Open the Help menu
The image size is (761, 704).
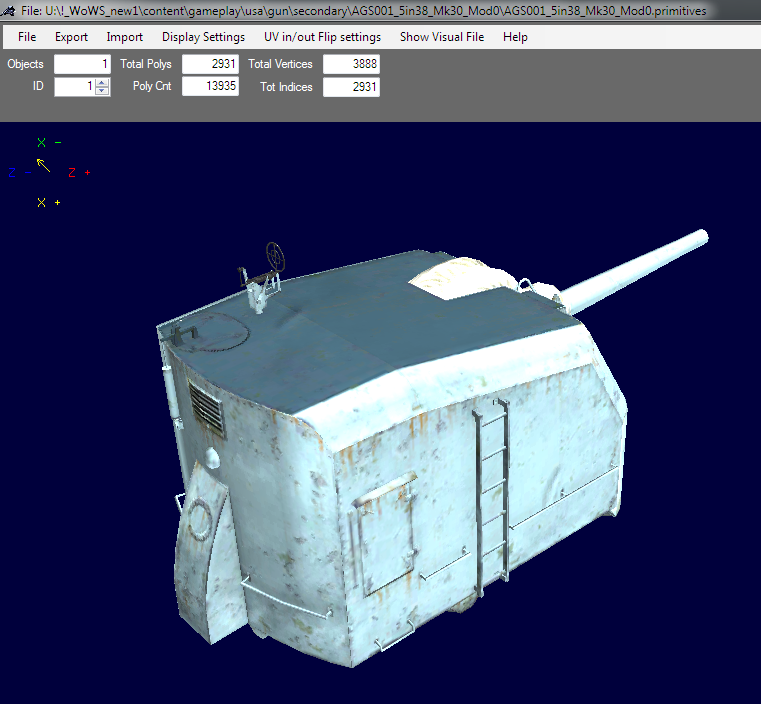coord(515,37)
